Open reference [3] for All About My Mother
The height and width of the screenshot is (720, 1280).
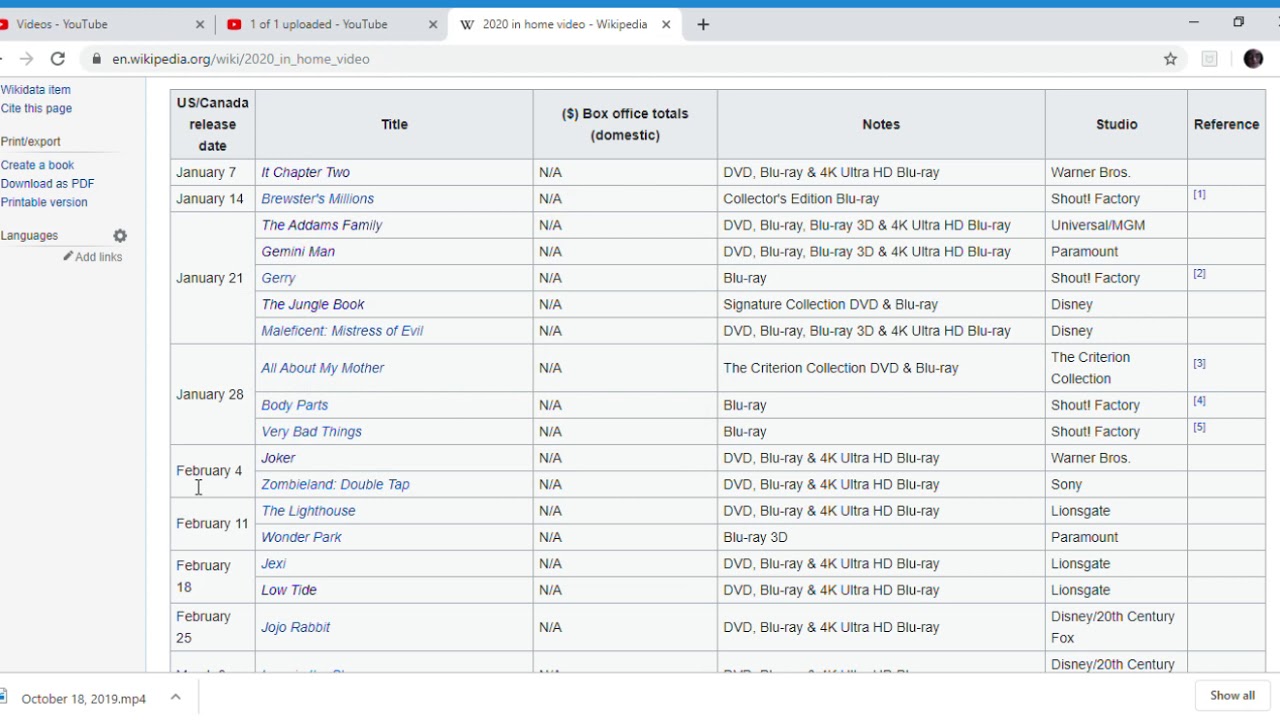click(1199, 363)
